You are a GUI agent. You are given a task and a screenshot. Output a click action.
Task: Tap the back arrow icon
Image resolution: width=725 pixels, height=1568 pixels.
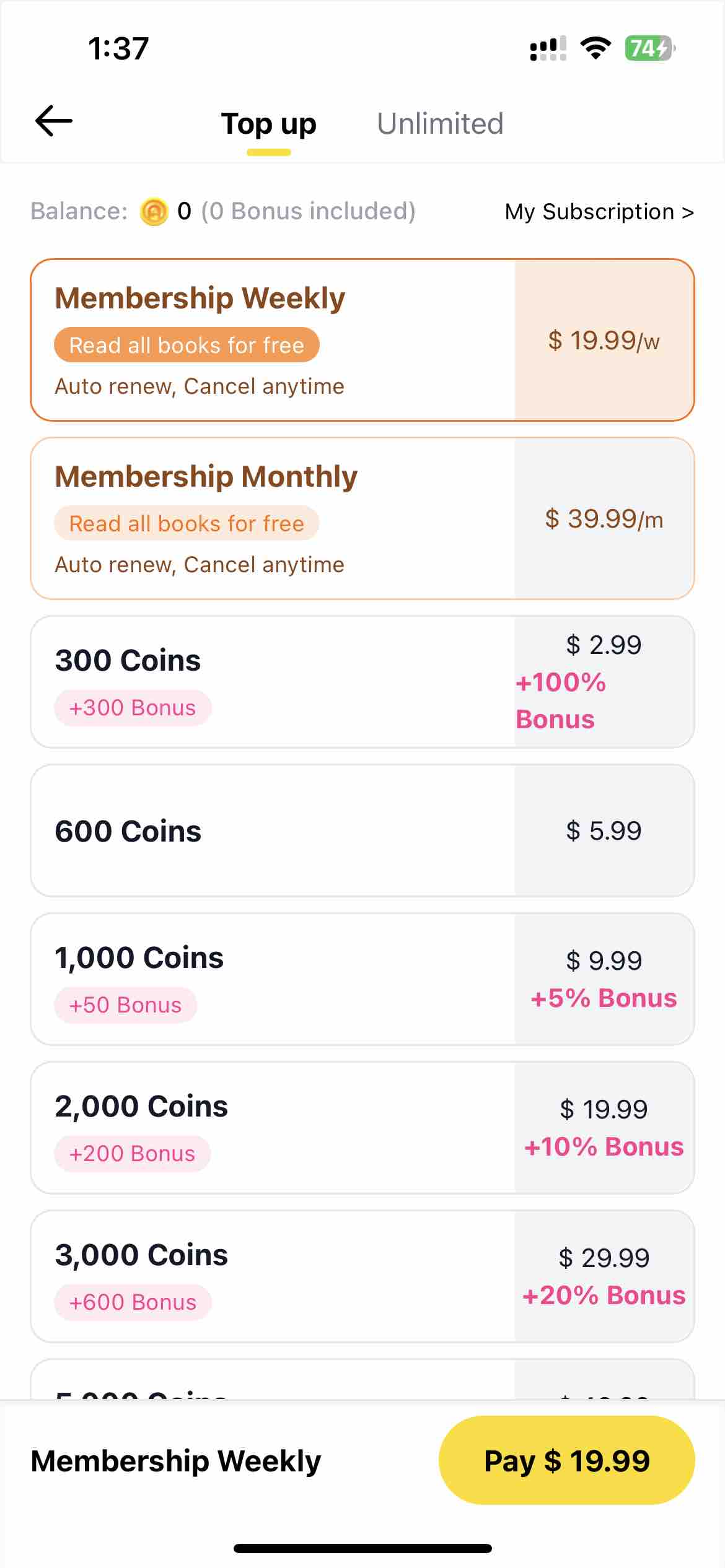(x=54, y=121)
